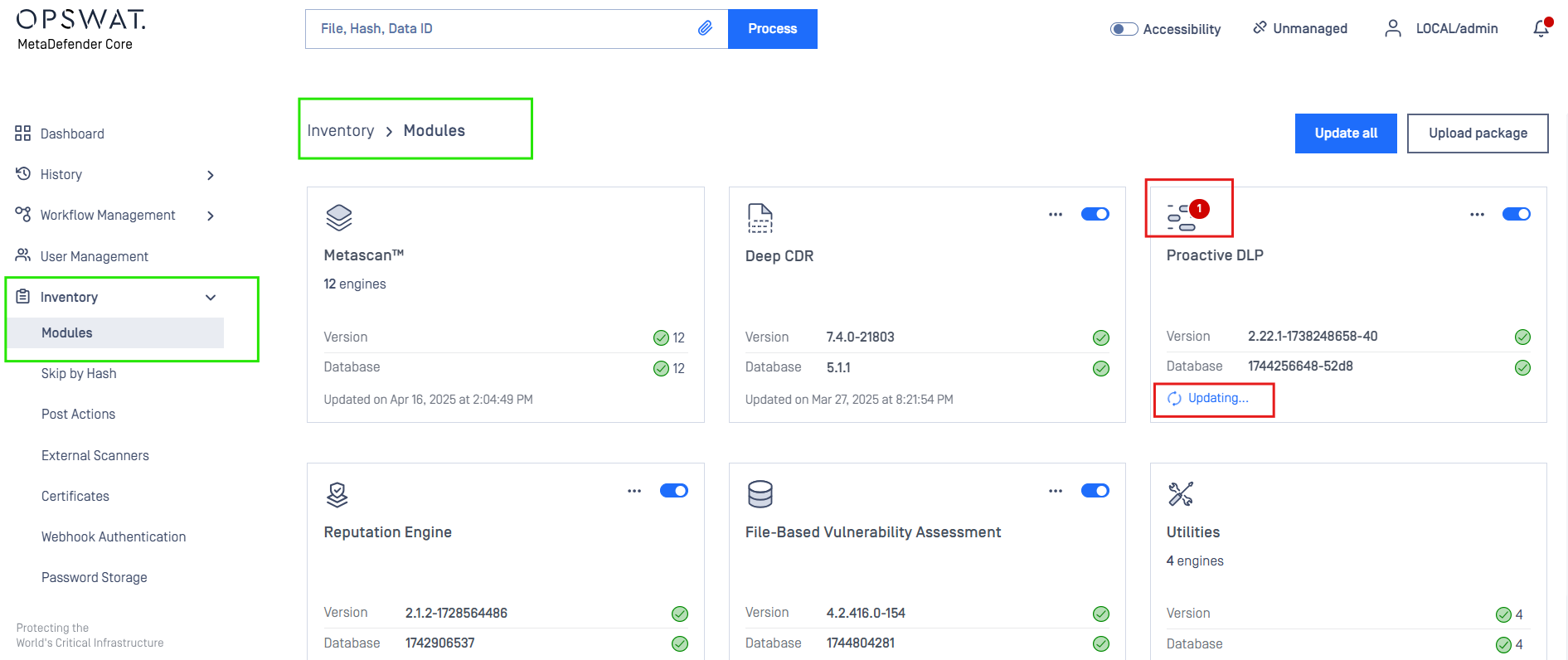Disable the Proactive DLP module toggle
Viewport: 1568px width, 660px height.
point(1517,214)
